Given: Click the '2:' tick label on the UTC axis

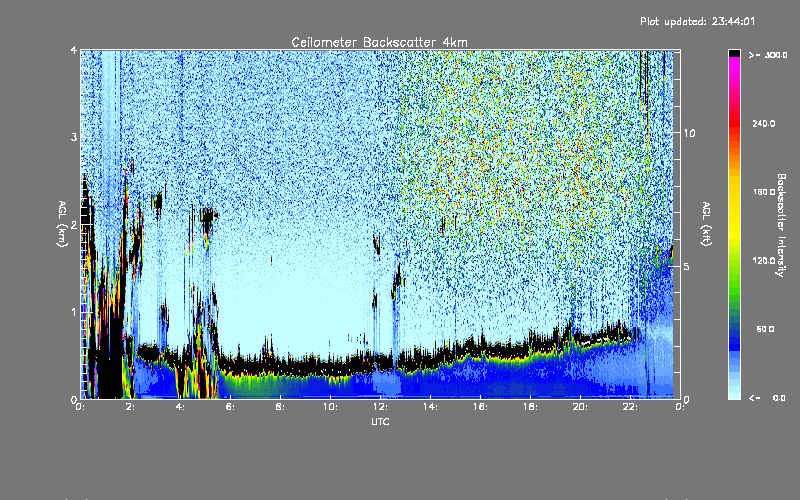Looking at the screenshot, I should [130, 407].
